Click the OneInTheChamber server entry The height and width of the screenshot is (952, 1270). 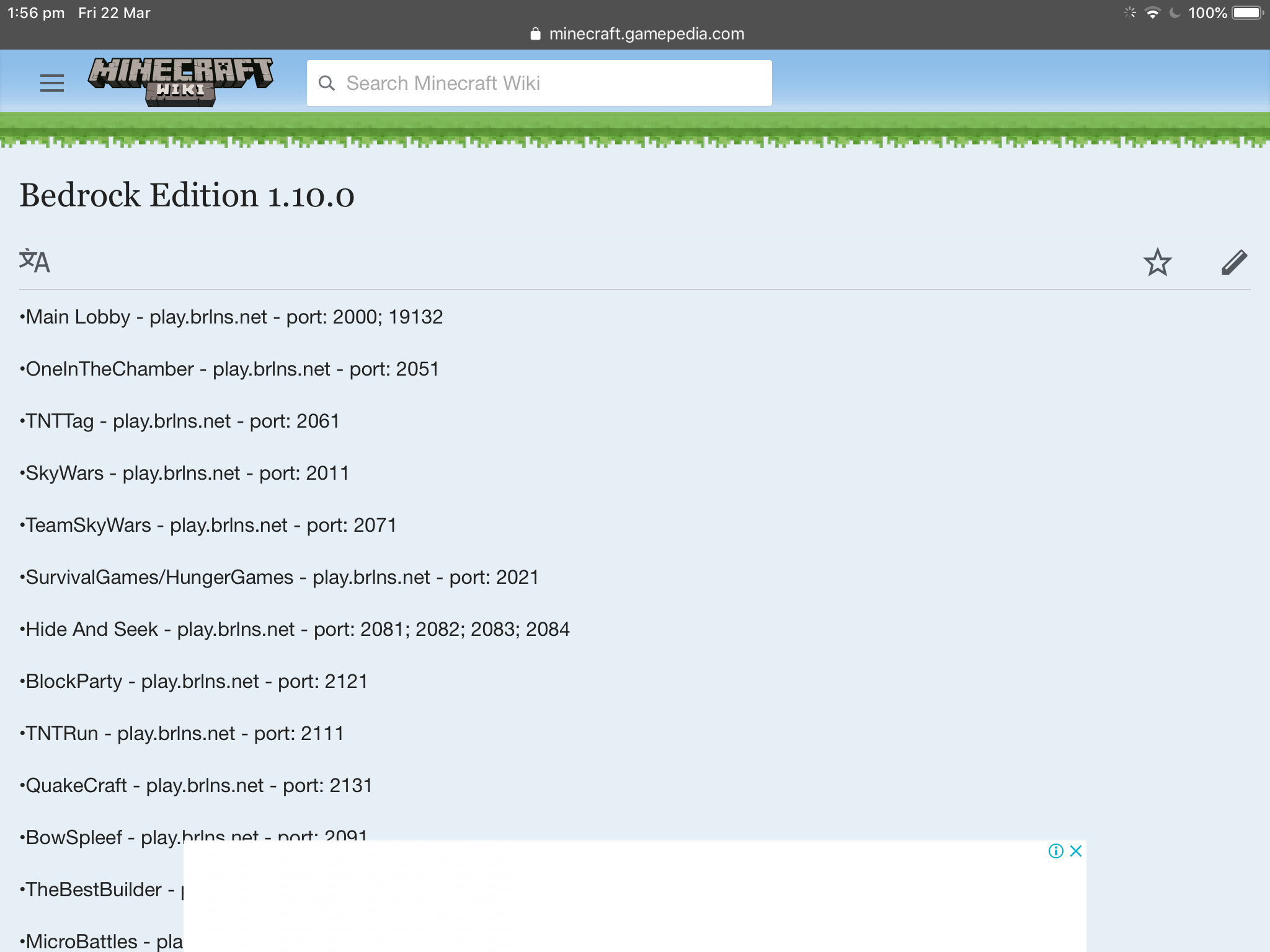[x=229, y=369]
